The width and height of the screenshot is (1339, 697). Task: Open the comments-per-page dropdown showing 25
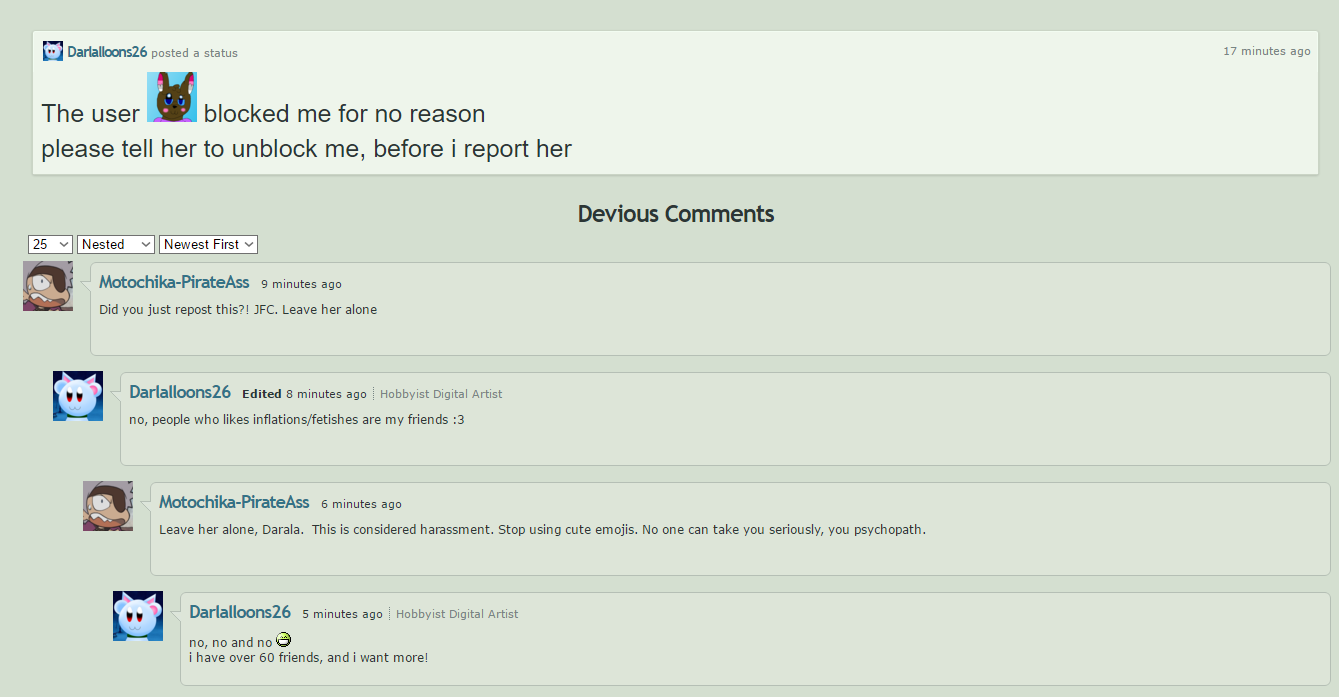point(51,244)
